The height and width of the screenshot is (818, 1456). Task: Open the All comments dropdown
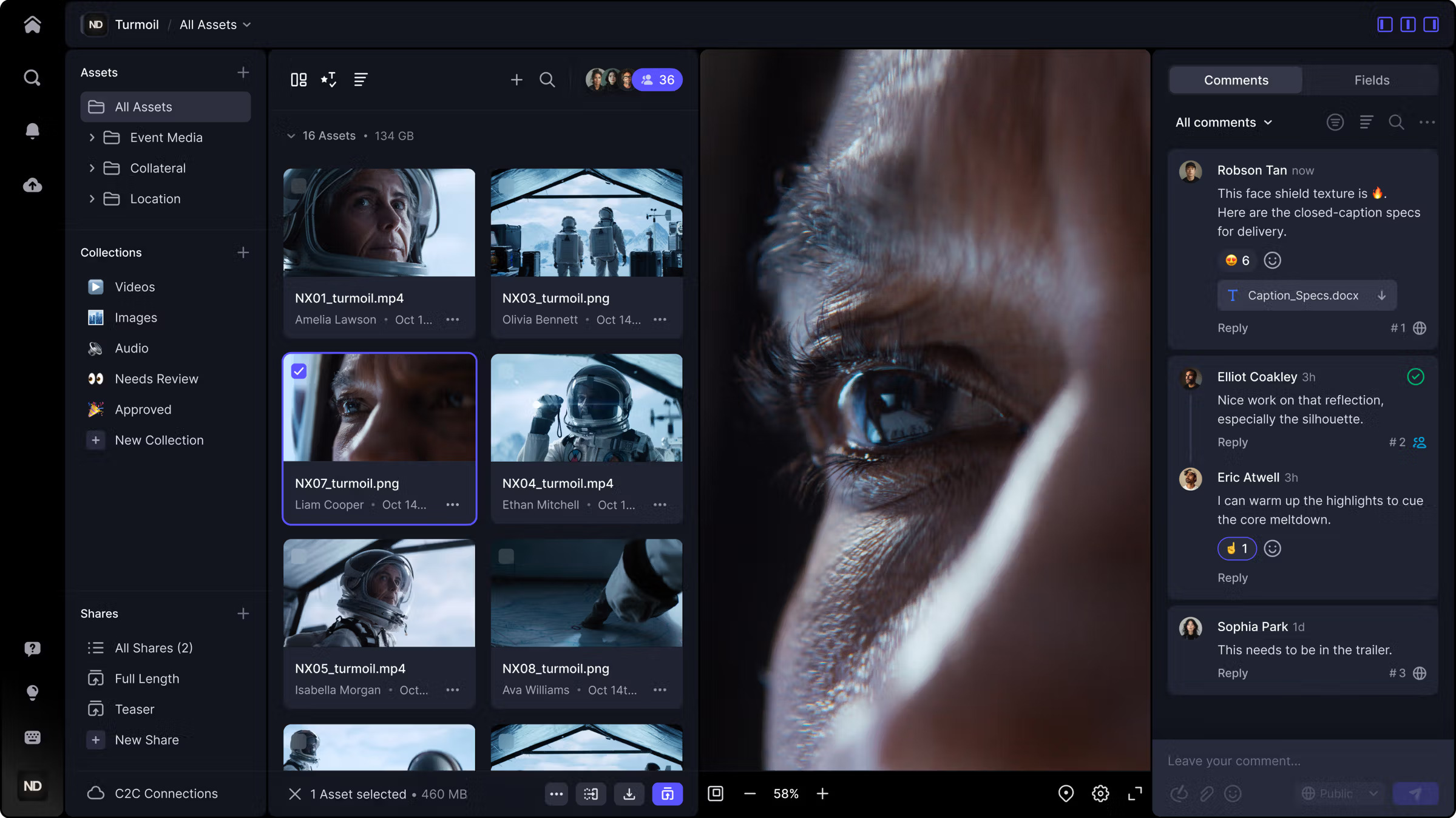[x=1223, y=122]
